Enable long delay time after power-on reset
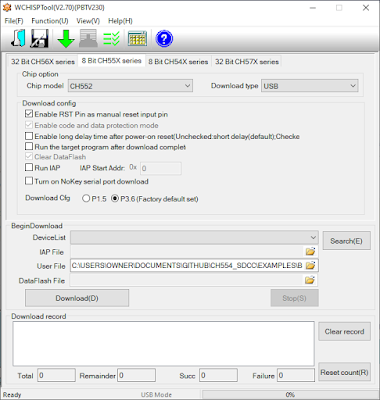Viewport: 380px width, 400px height. [29, 136]
